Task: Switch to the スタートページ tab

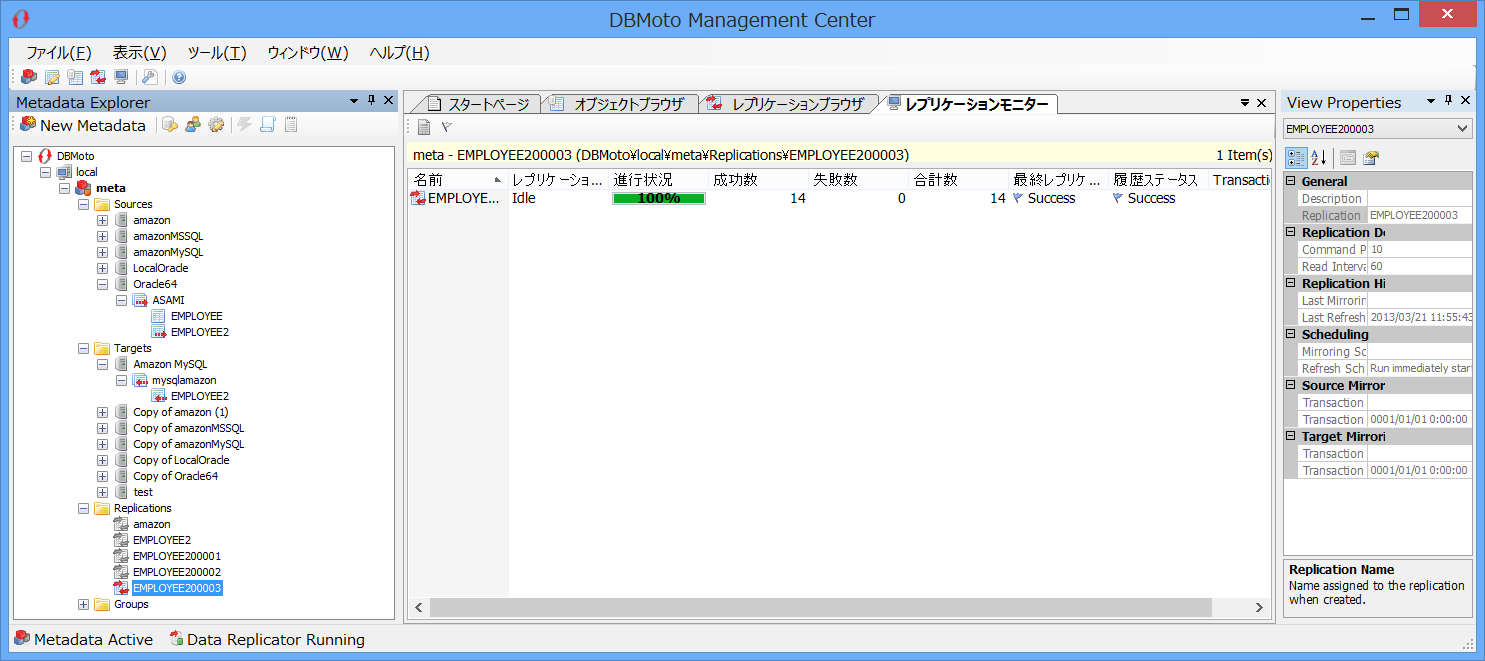Action: [x=481, y=104]
